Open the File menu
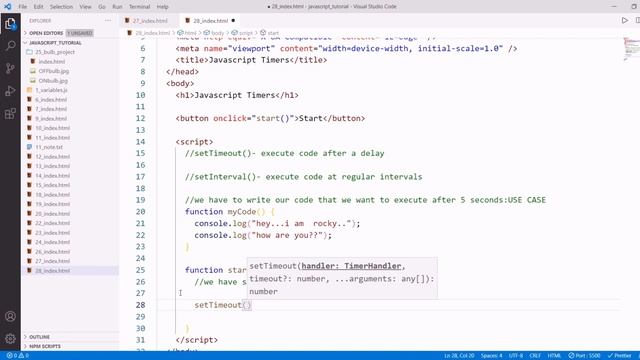The height and width of the screenshot is (360, 640). click(x=22, y=7)
